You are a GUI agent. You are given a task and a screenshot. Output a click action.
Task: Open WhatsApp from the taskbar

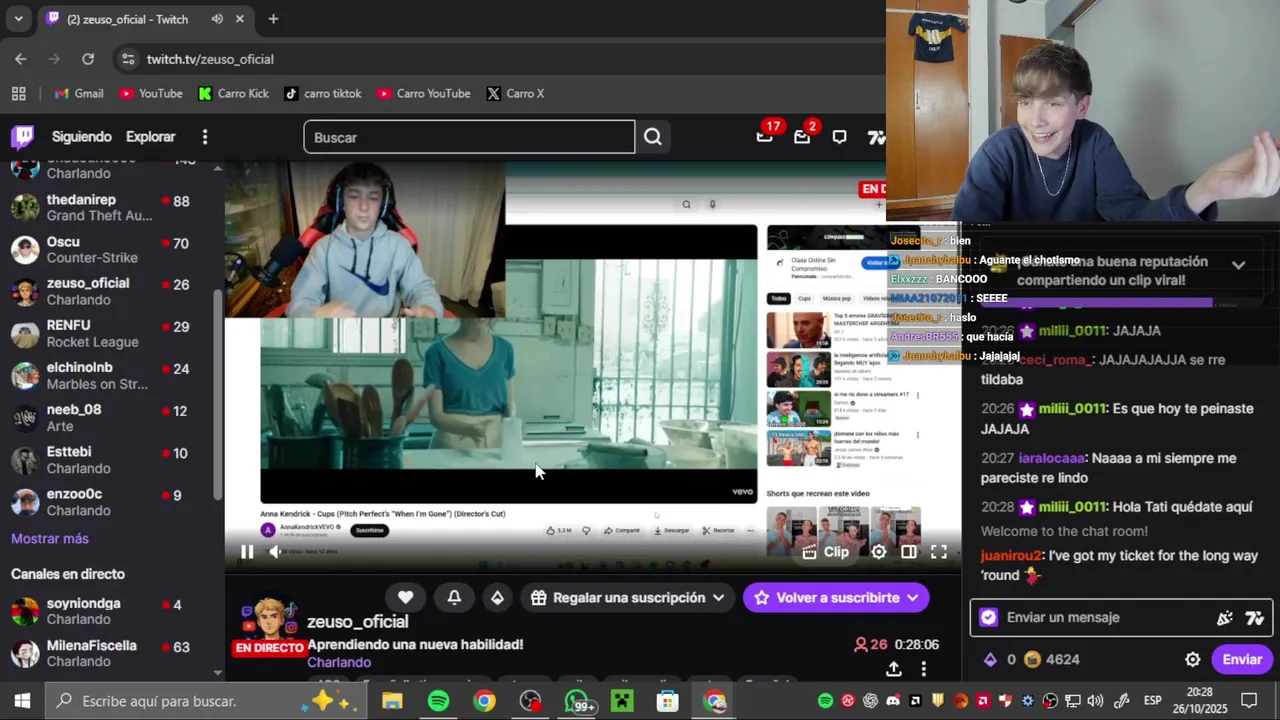(577, 701)
